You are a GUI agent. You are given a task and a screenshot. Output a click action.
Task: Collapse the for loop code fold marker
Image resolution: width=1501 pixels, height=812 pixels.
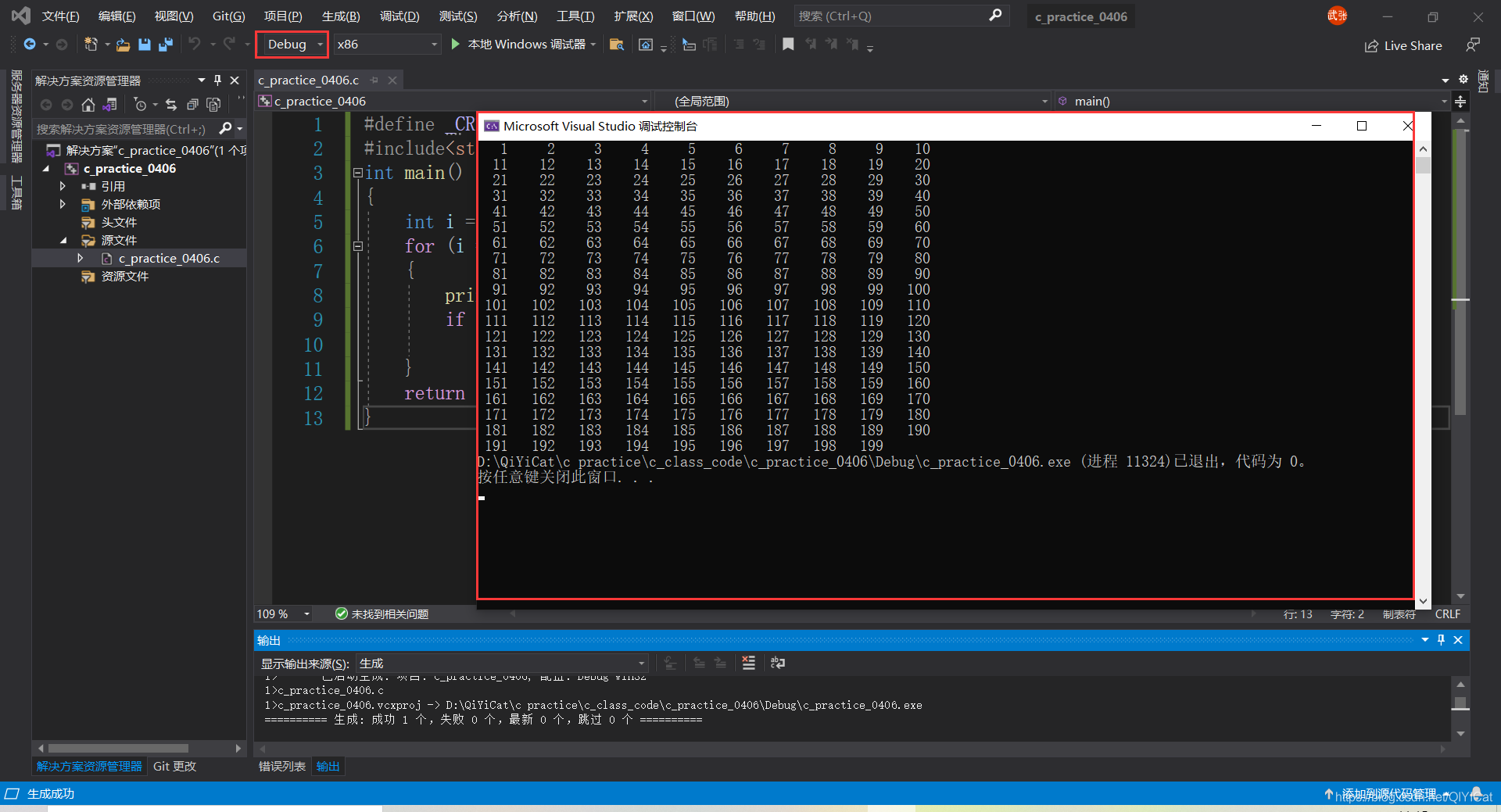[358, 246]
